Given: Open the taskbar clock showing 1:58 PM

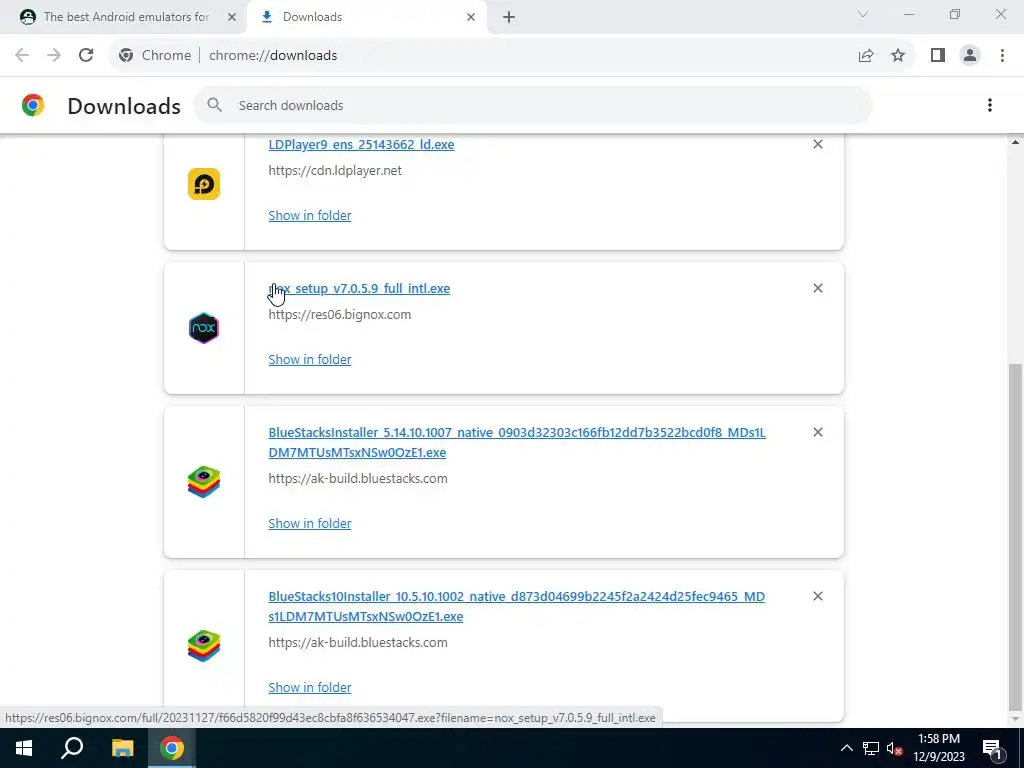Looking at the screenshot, I should click(938, 748).
